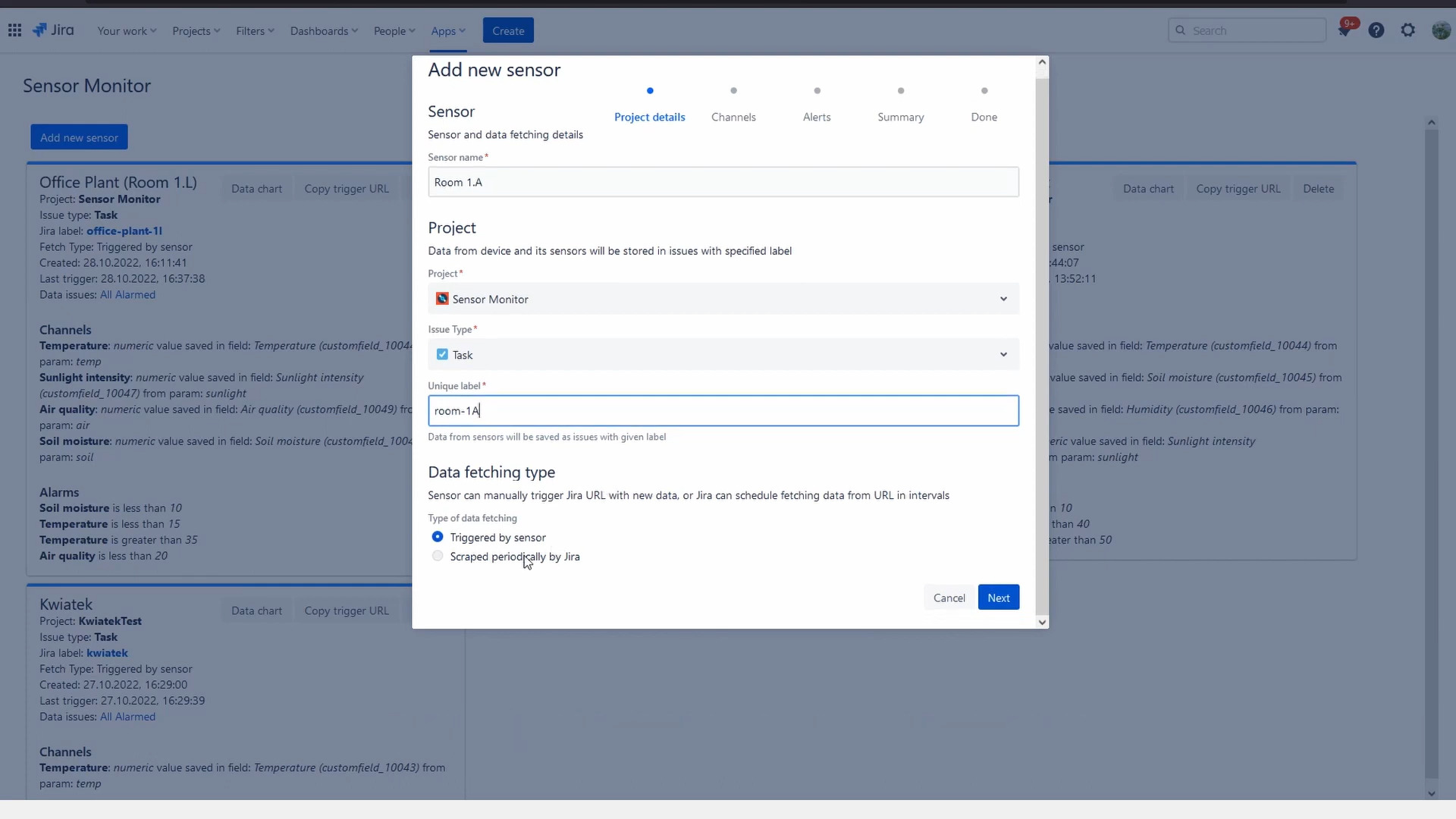Expand the Project dropdown
This screenshot has height=819, width=1456.
(x=1003, y=299)
